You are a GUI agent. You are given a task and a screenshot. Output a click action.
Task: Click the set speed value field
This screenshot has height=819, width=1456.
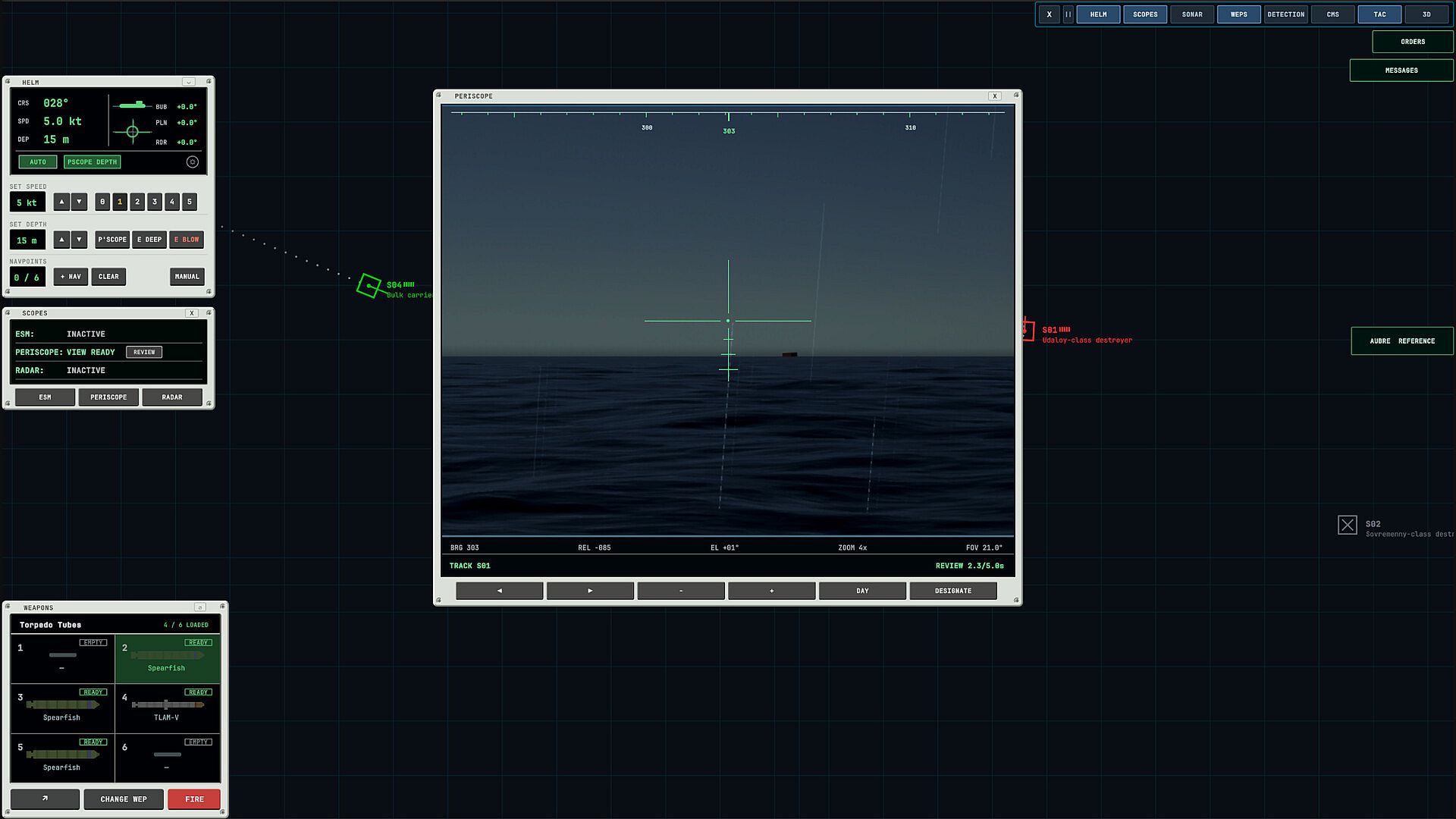[27, 202]
